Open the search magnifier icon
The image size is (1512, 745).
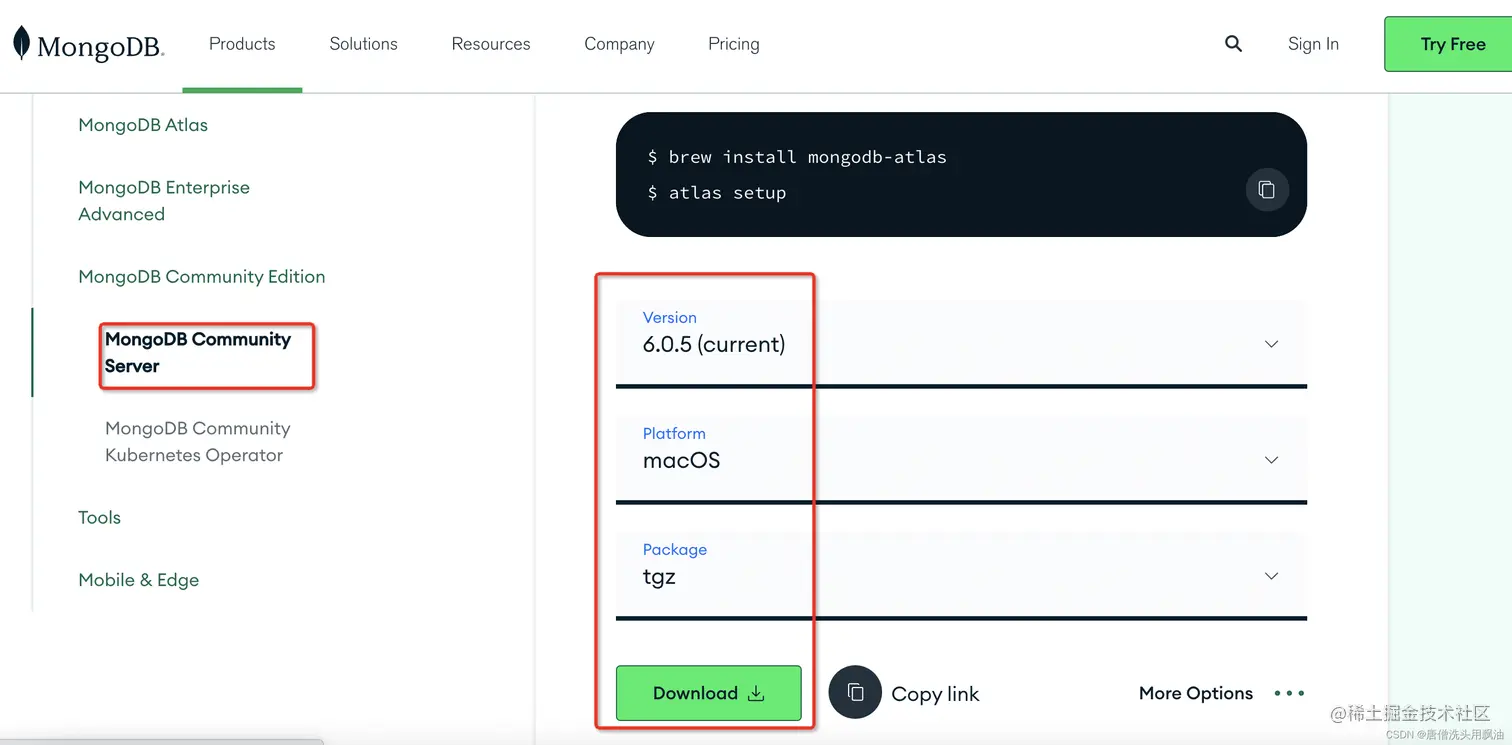(1233, 44)
